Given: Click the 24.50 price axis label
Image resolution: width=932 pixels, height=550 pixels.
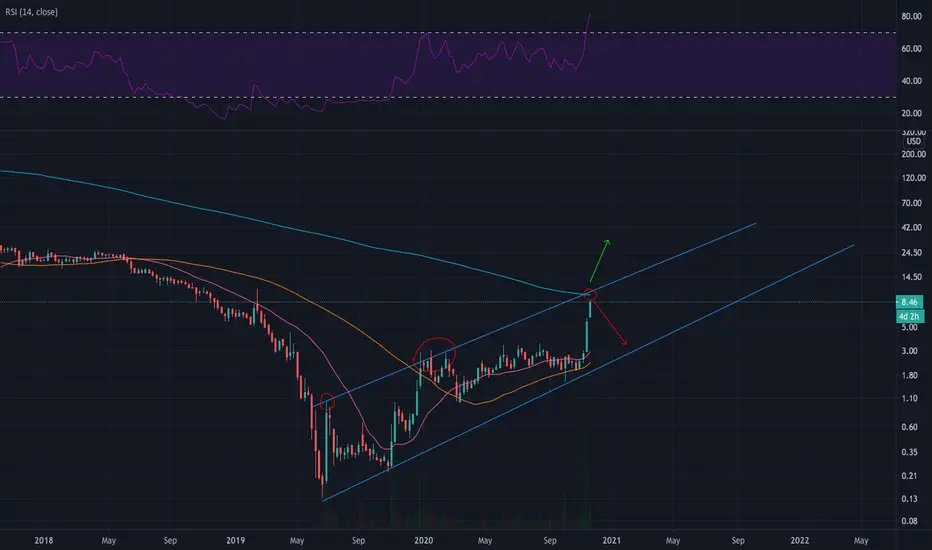Looking at the screenshot, I should click(911, 253).
